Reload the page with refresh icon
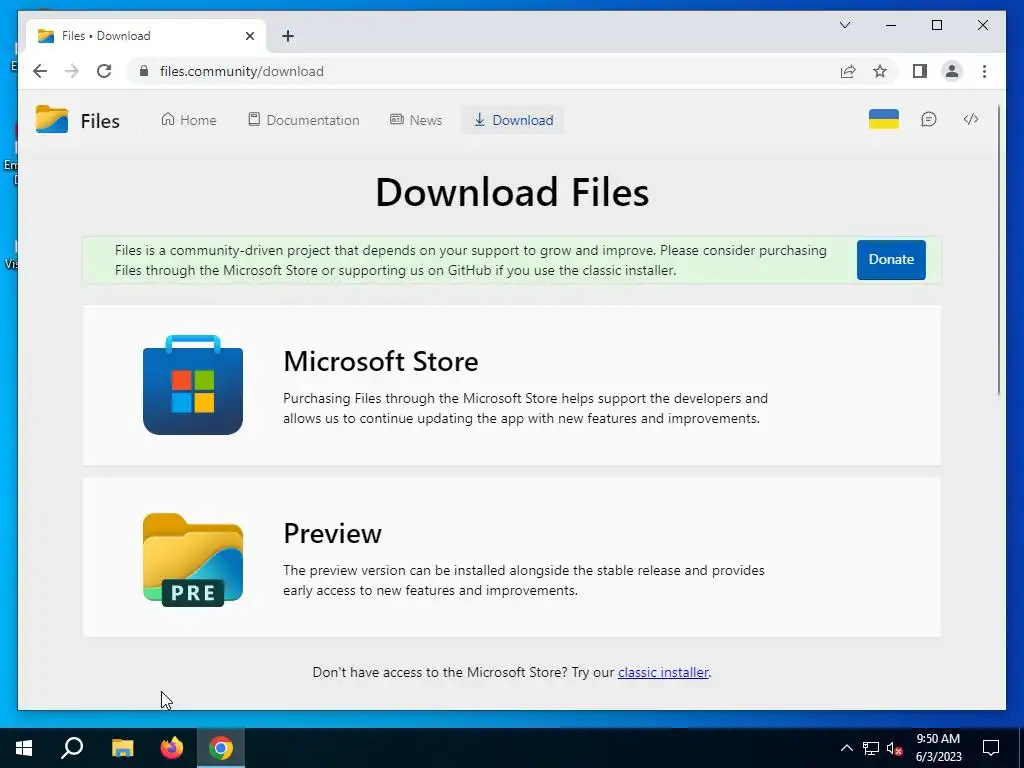1024x768 pixels. (x=104, y=71)
